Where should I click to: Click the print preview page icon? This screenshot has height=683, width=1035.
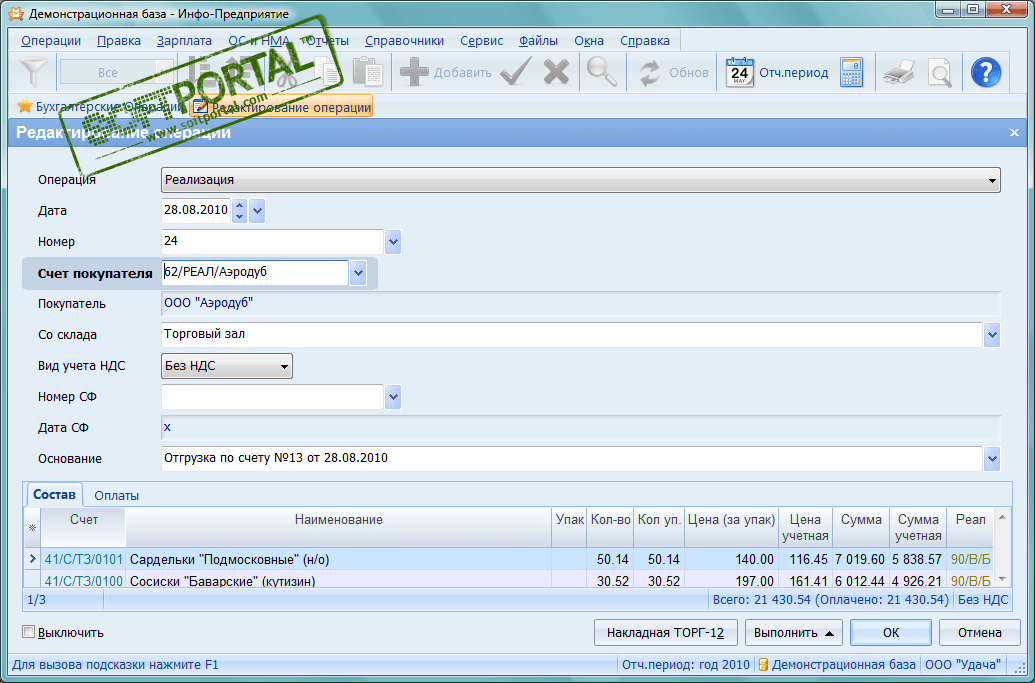(939, 72)
